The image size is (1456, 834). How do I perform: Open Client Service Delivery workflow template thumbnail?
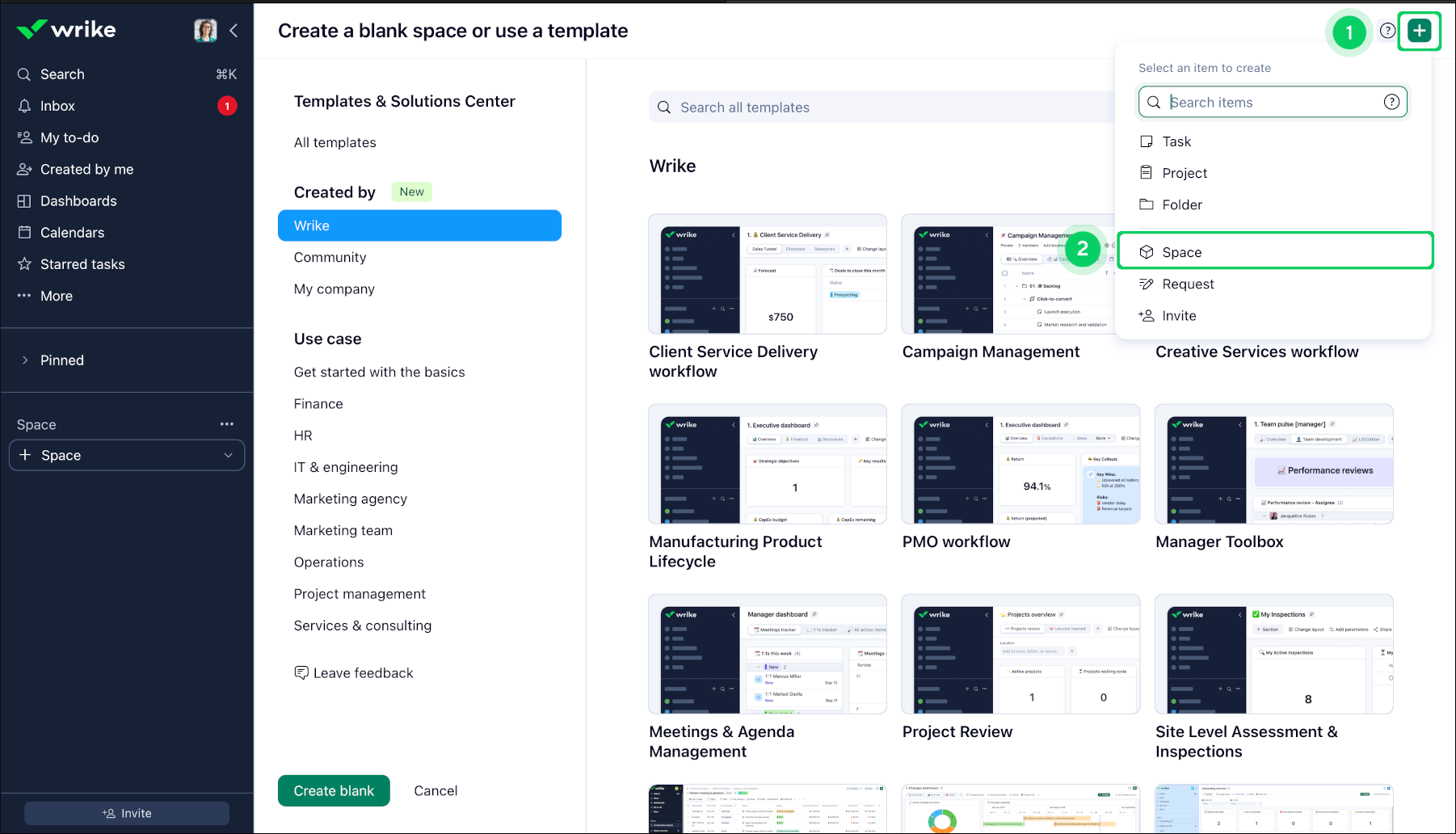click(x=768, y=274)
